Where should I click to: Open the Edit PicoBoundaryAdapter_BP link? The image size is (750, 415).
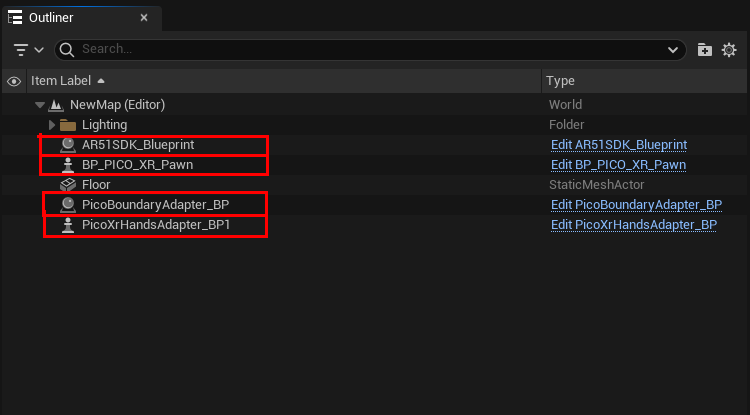click(x=636, y=205)
